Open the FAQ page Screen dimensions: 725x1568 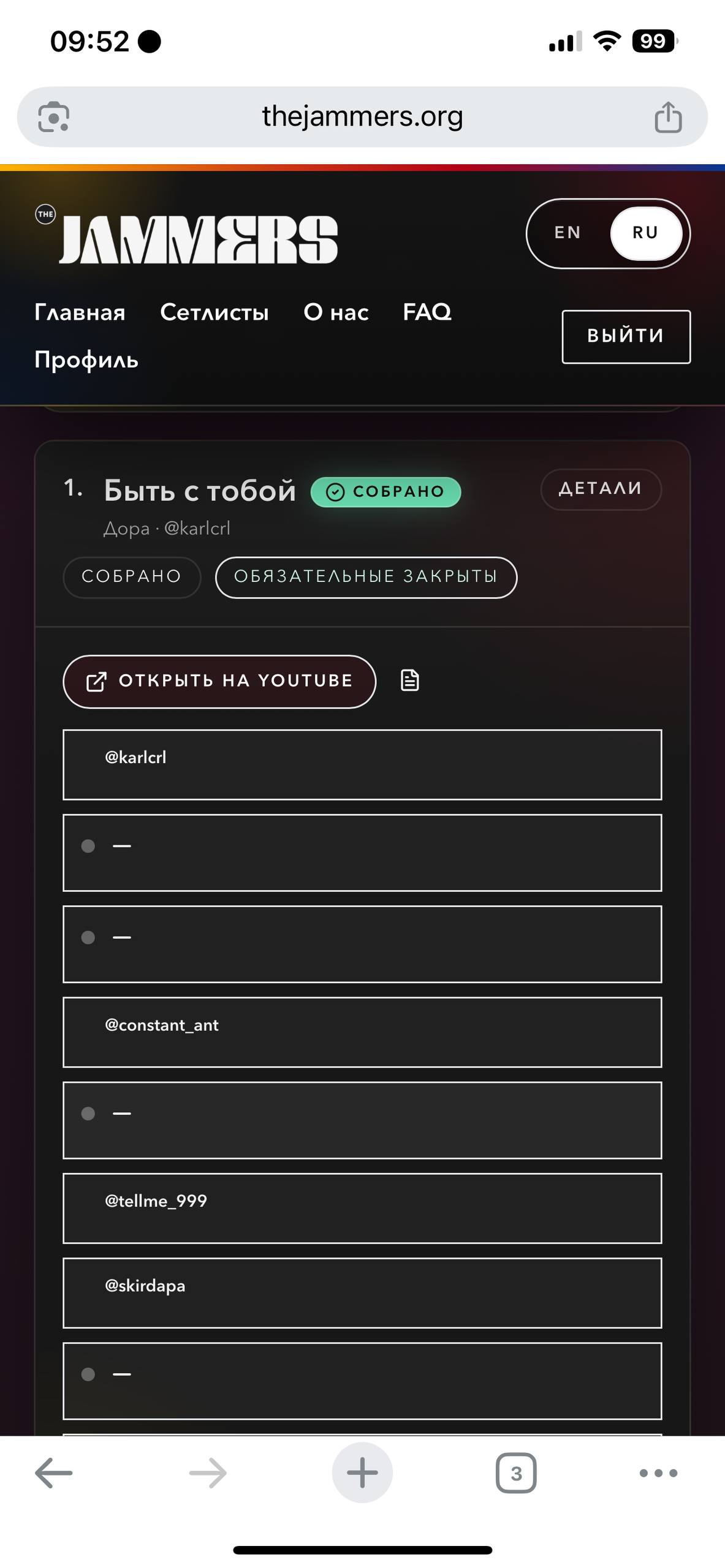point(427,312)
